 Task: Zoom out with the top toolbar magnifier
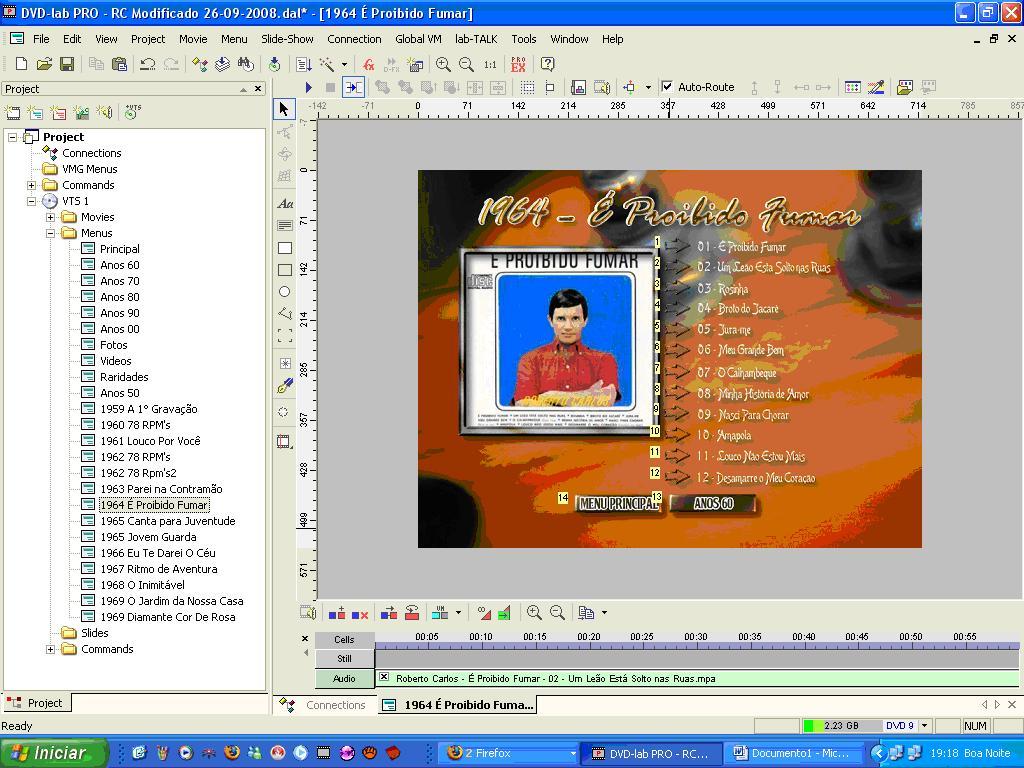(466, 64)
